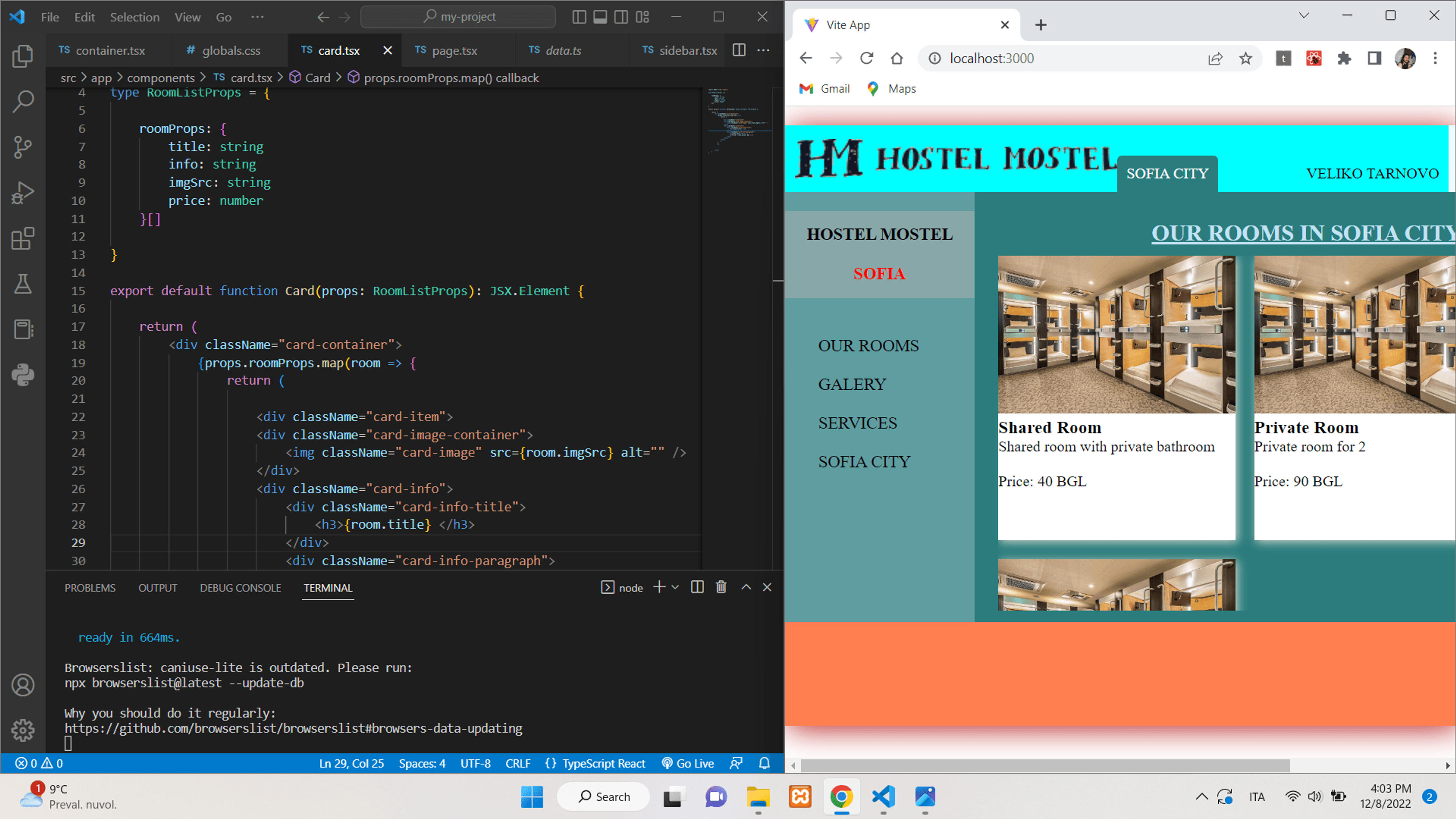Click the VELIKO TARNOVO nav link
The height and width of the screenshot is (819, 1456).
point(1372,174)
